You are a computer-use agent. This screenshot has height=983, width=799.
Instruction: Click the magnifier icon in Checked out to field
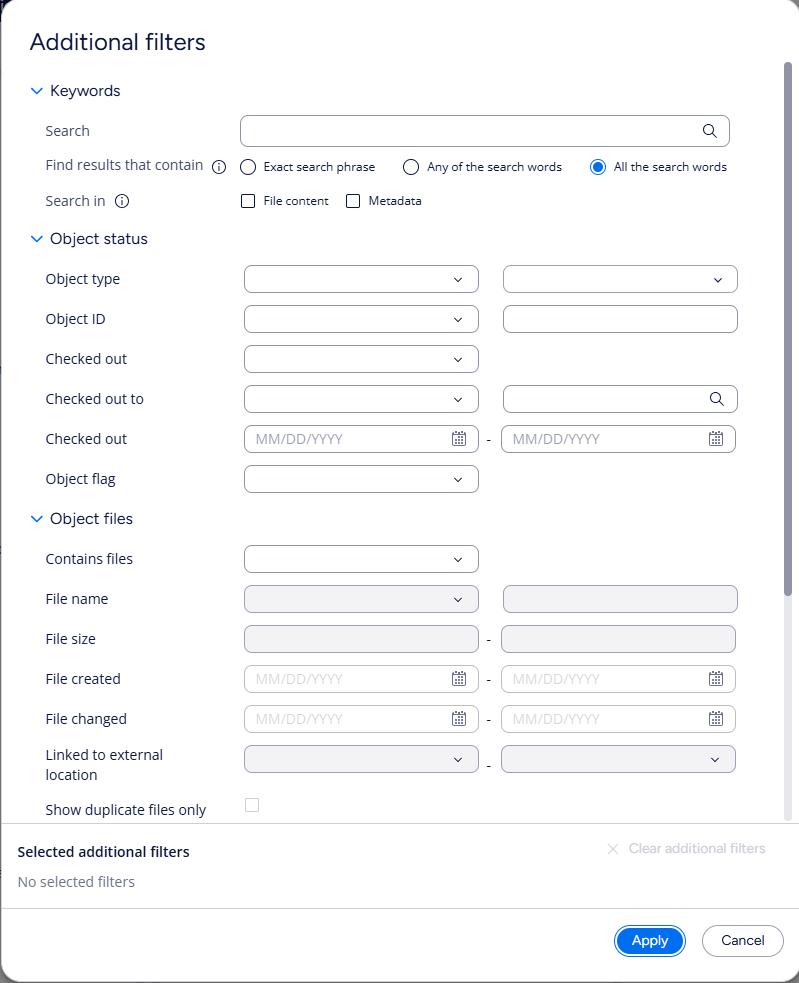(x=716, y=399)
